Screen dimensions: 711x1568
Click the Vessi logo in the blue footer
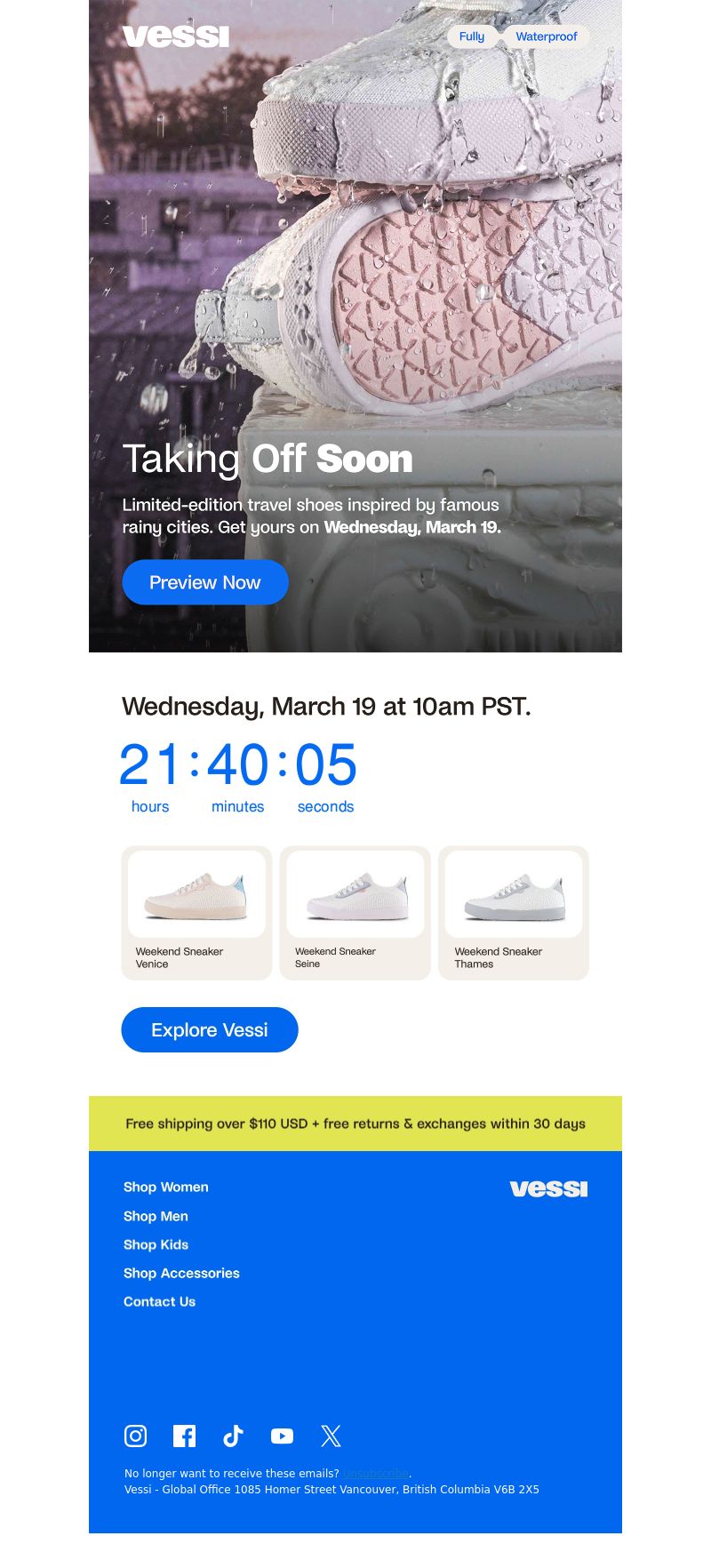[548, 1188]
